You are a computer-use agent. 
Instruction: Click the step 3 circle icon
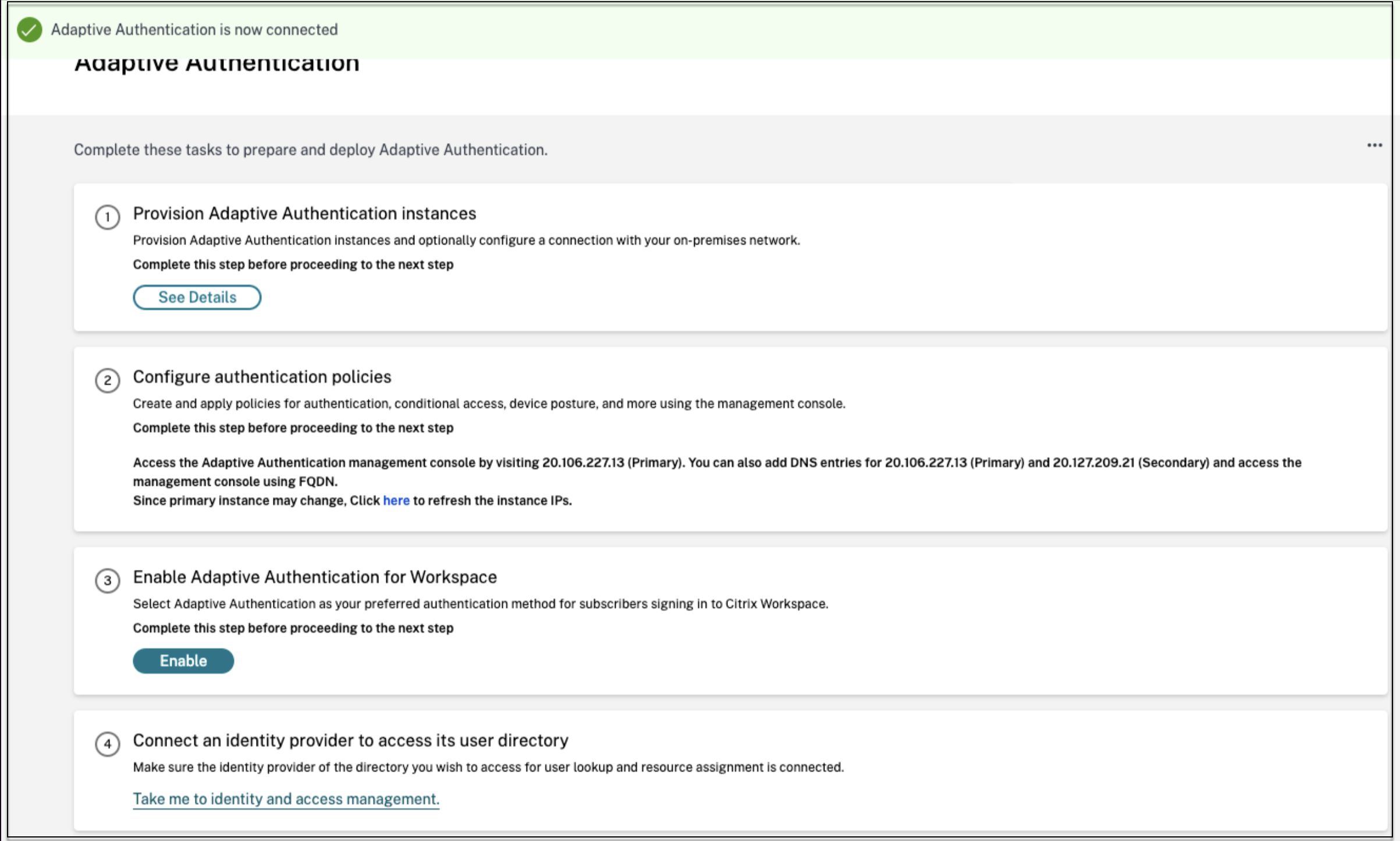click(108, 580)
